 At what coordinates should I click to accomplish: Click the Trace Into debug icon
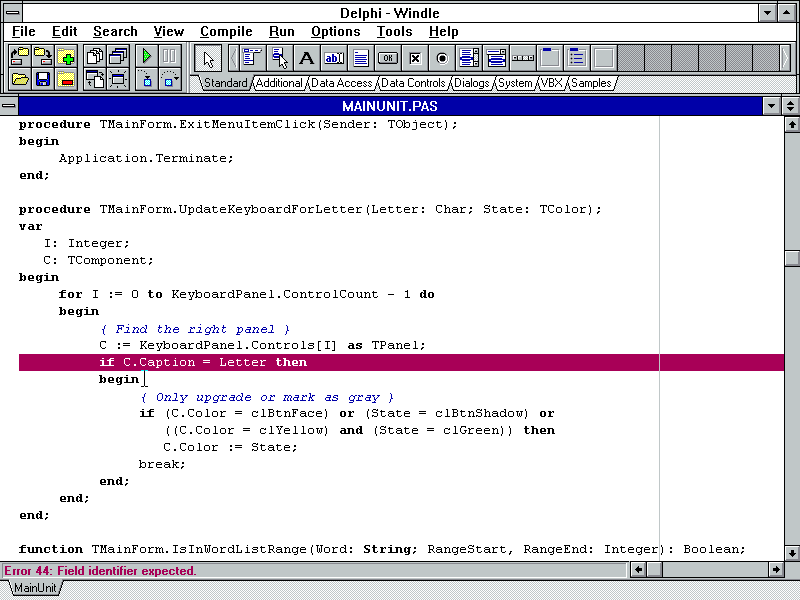146,80
